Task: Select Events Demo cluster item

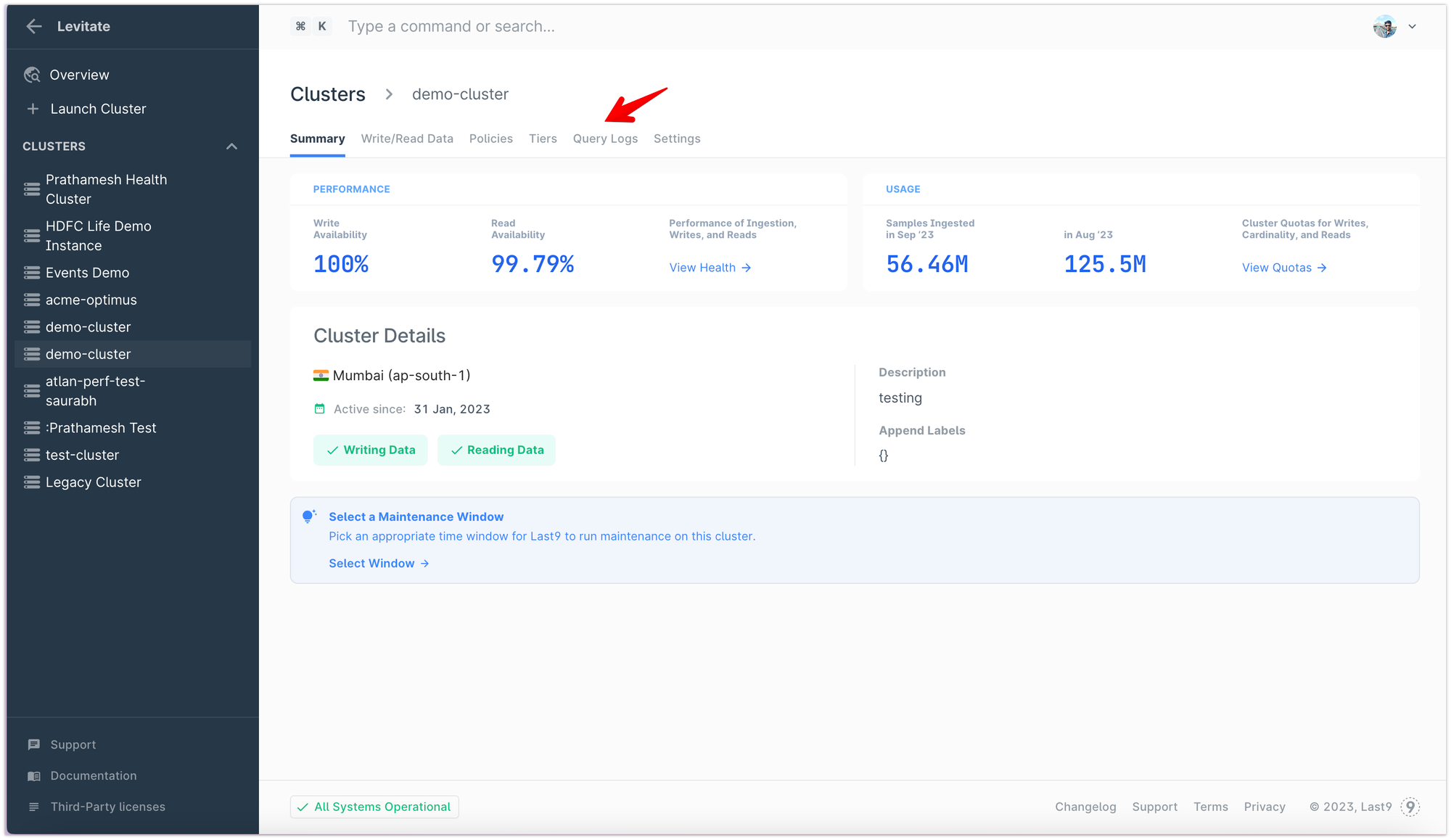Action: coord(87,272)
